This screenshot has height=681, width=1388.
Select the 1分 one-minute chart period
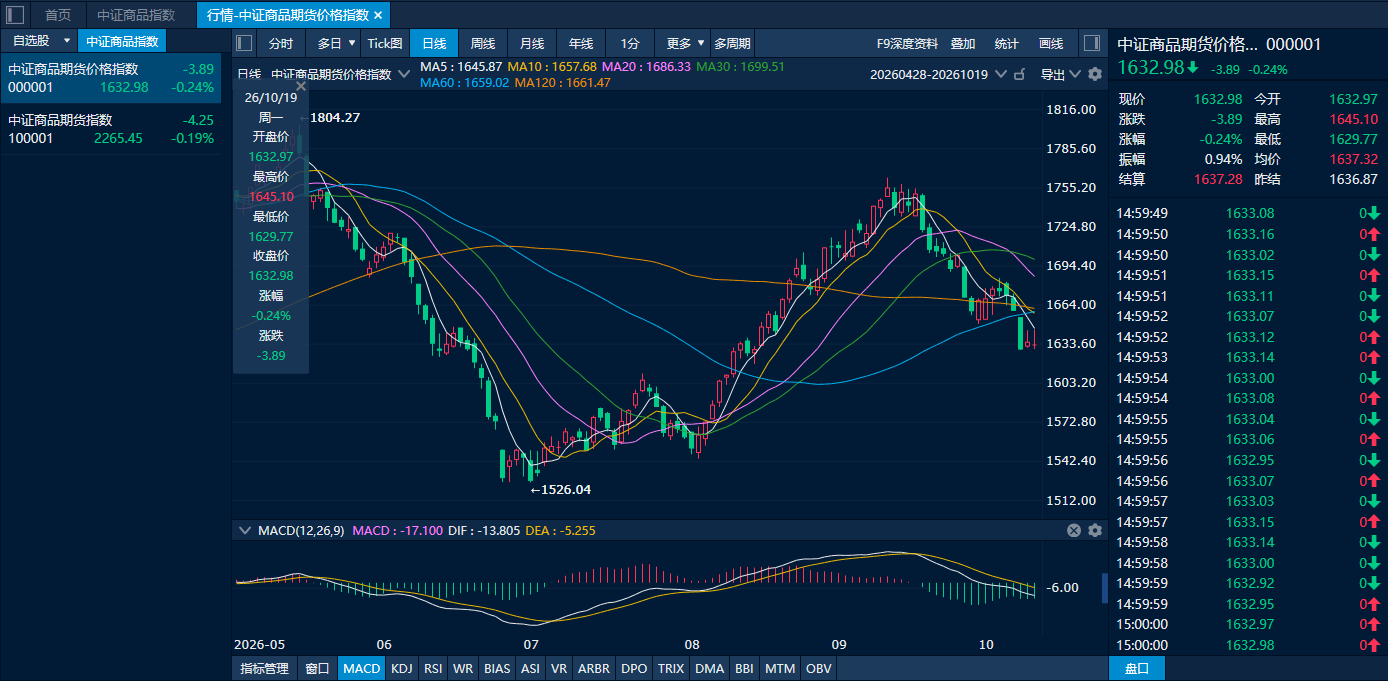point(630,43)
